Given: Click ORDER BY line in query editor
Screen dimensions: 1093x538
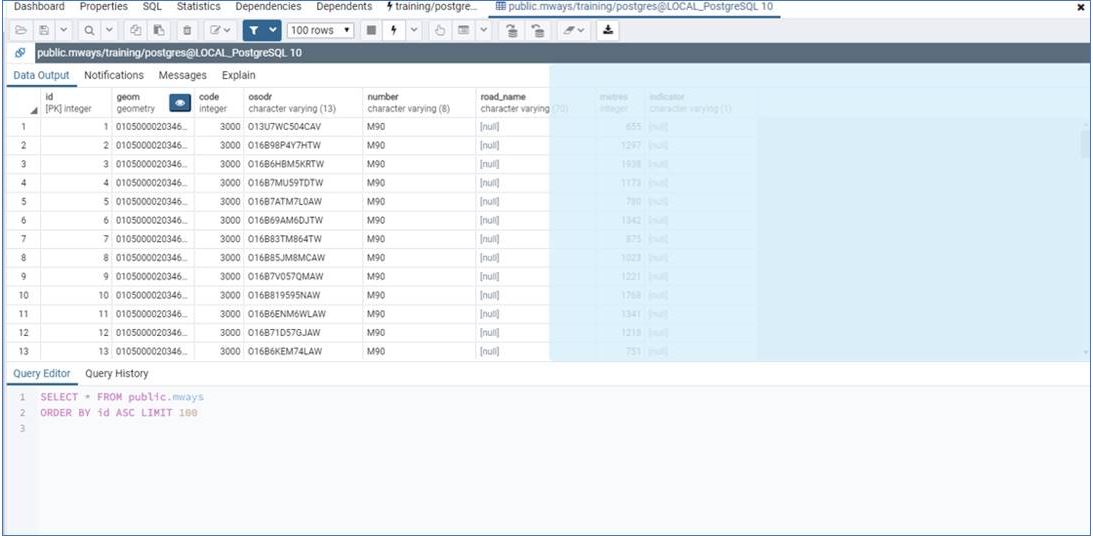Looking at the screenshot, I should point(119,413).
